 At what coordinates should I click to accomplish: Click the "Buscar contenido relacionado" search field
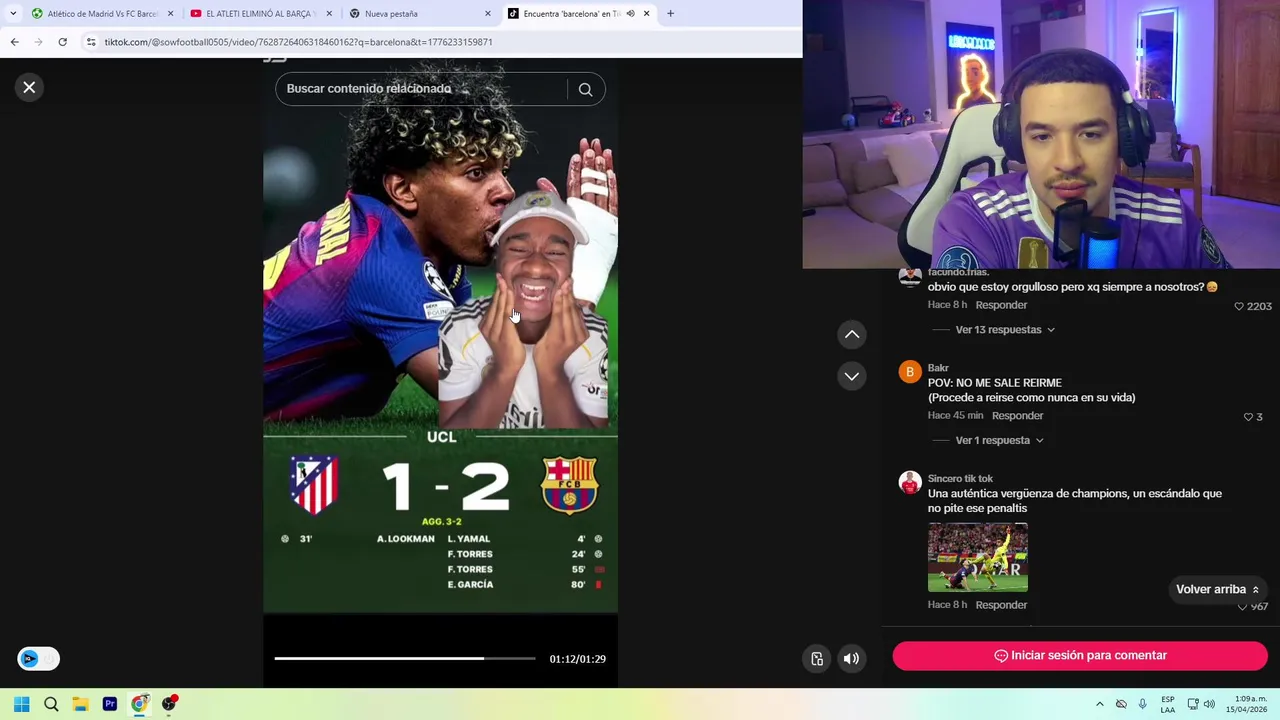(420, 89)
